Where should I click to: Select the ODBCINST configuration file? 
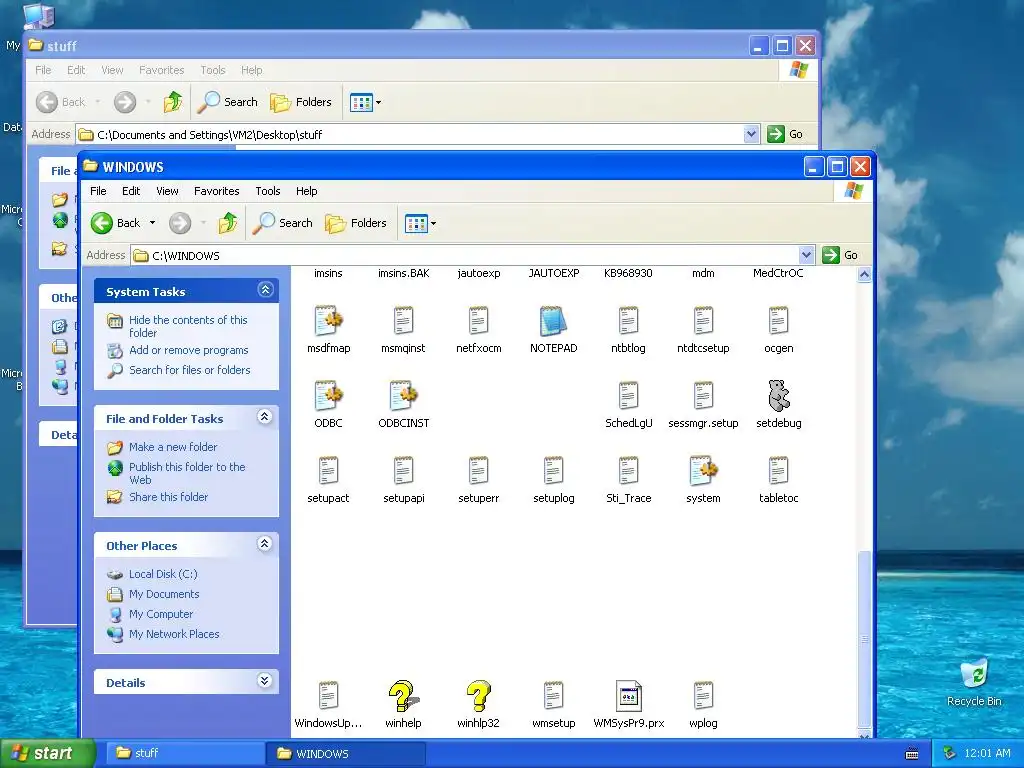404,396
